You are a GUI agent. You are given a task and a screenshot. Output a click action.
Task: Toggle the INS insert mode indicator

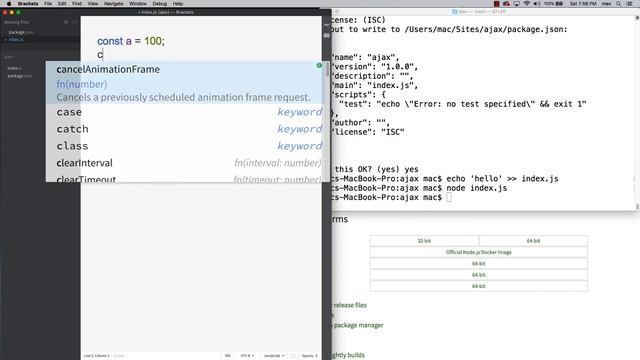coord(228,356)
